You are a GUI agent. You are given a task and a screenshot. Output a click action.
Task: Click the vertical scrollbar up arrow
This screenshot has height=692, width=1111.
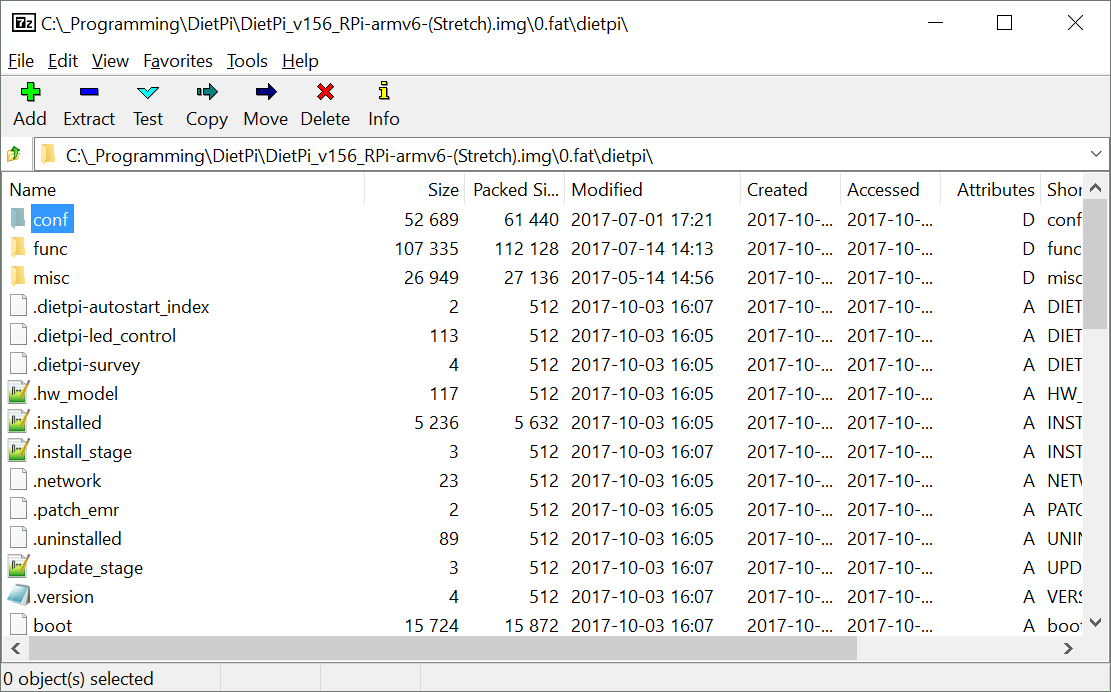(x=1095, y=188)
